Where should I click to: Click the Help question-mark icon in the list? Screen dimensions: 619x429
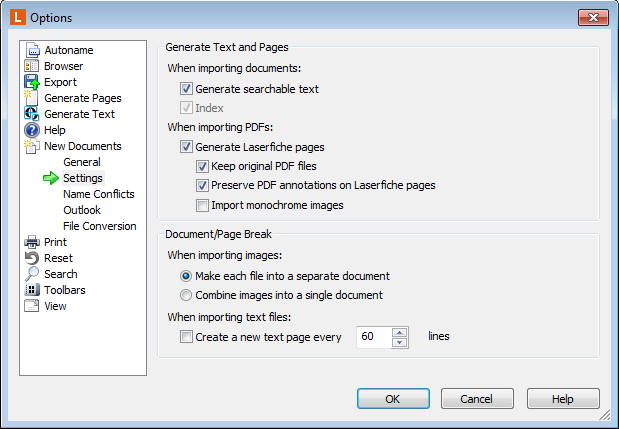coord(32,130)
